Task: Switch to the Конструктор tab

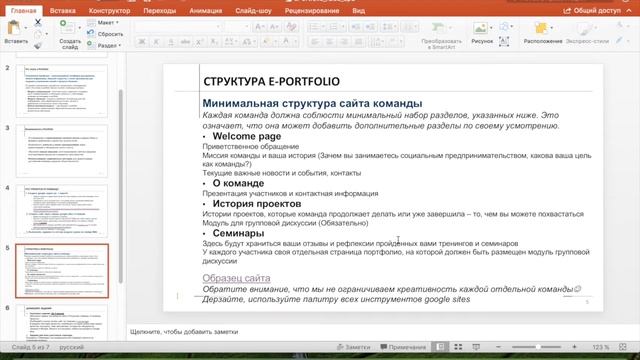Action: tap(109, 11)
